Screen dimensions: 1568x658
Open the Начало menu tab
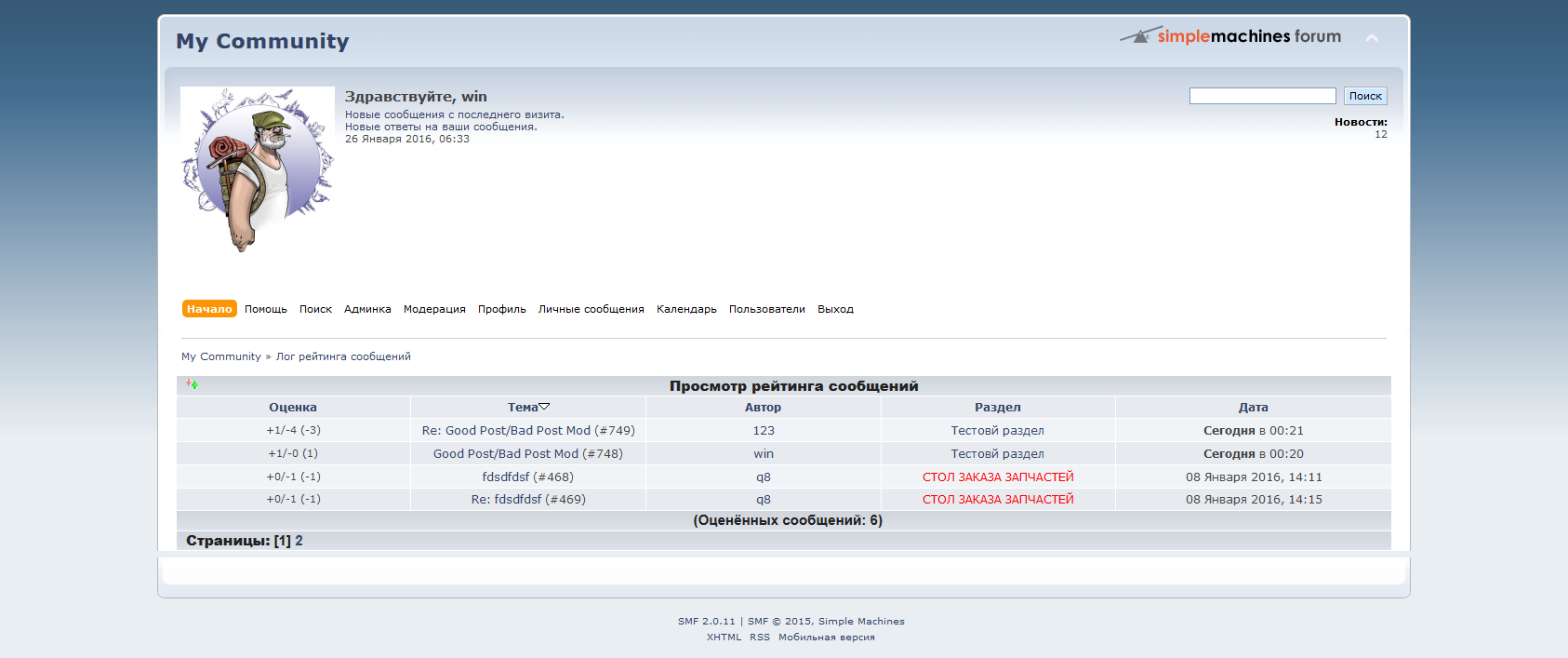point(209,309)
